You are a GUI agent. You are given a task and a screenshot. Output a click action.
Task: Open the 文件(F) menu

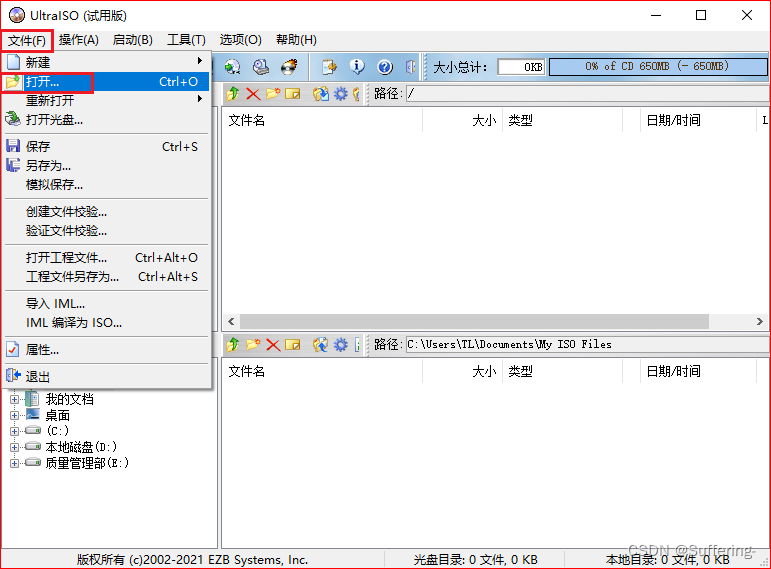click(27, 40)
